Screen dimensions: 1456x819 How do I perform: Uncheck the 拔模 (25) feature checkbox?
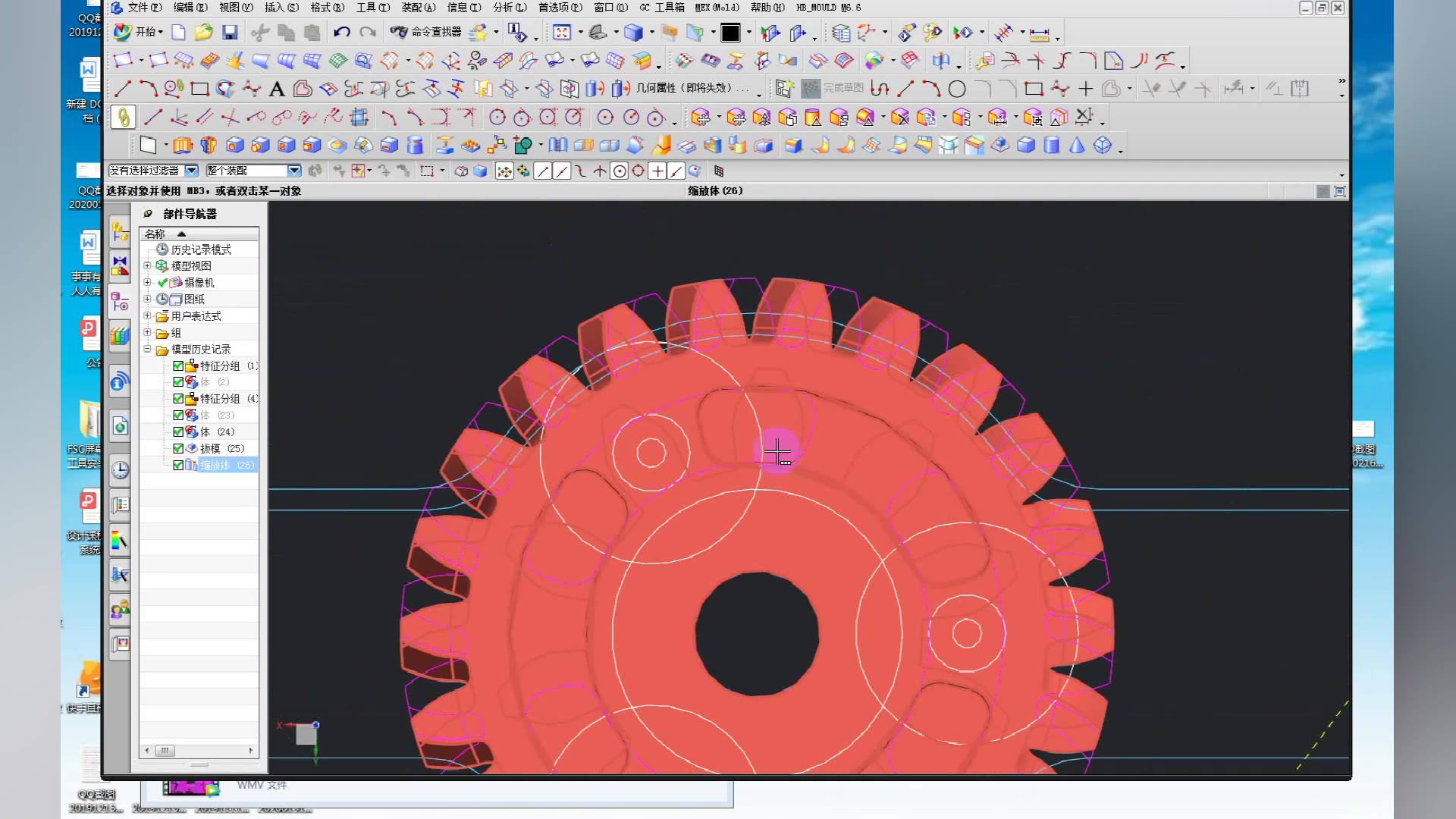(178, 448)
